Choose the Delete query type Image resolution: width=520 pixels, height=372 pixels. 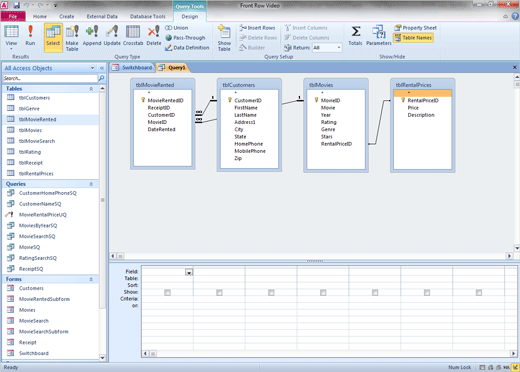coord(154,36)
